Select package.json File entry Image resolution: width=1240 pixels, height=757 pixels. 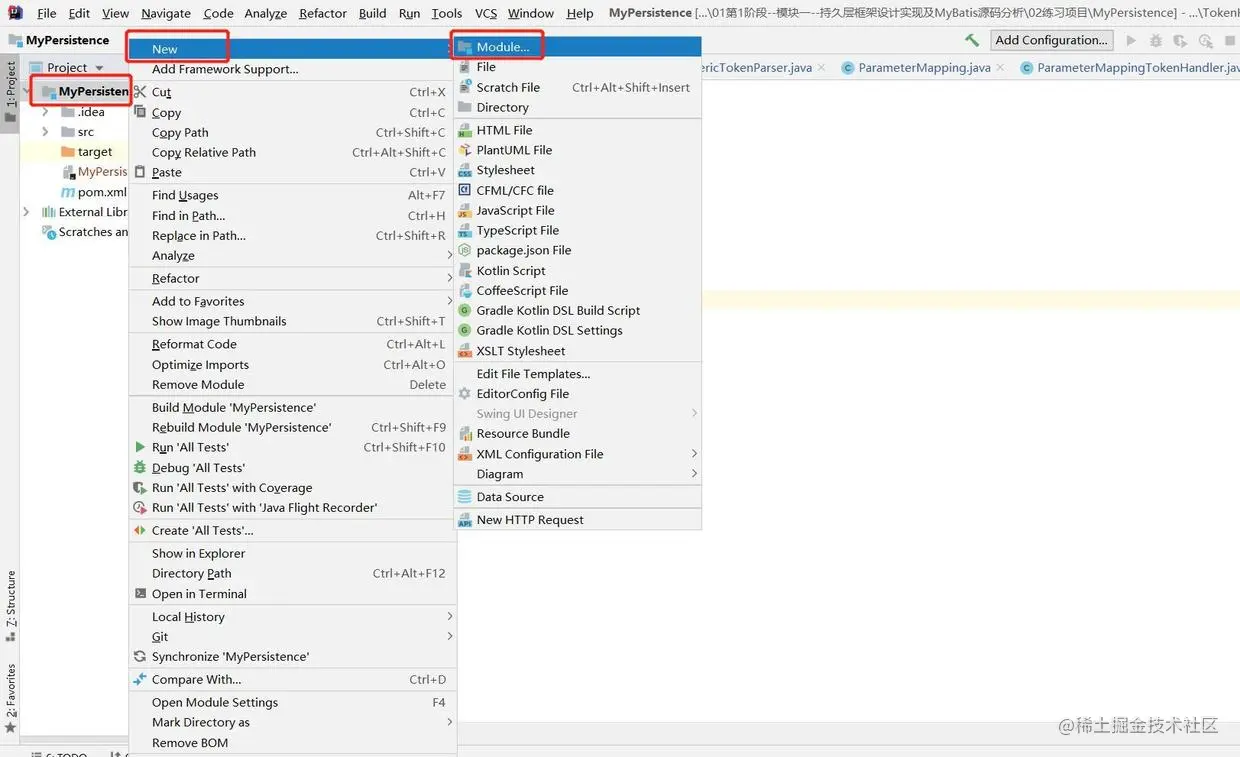577,250
